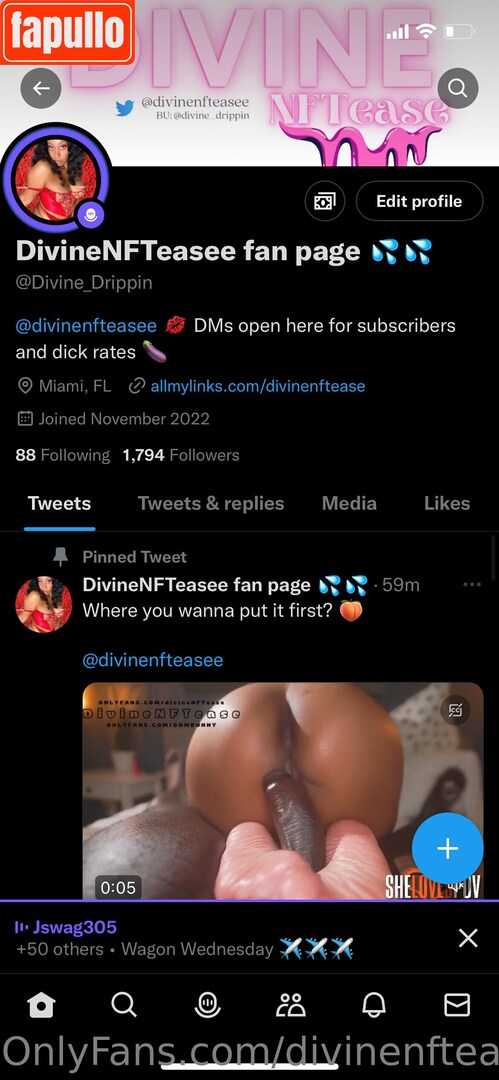Open the Spaces microphone icon in bottom bar
The width and height of the screenshot is (499, 1080).
[x=207, y=1006]
